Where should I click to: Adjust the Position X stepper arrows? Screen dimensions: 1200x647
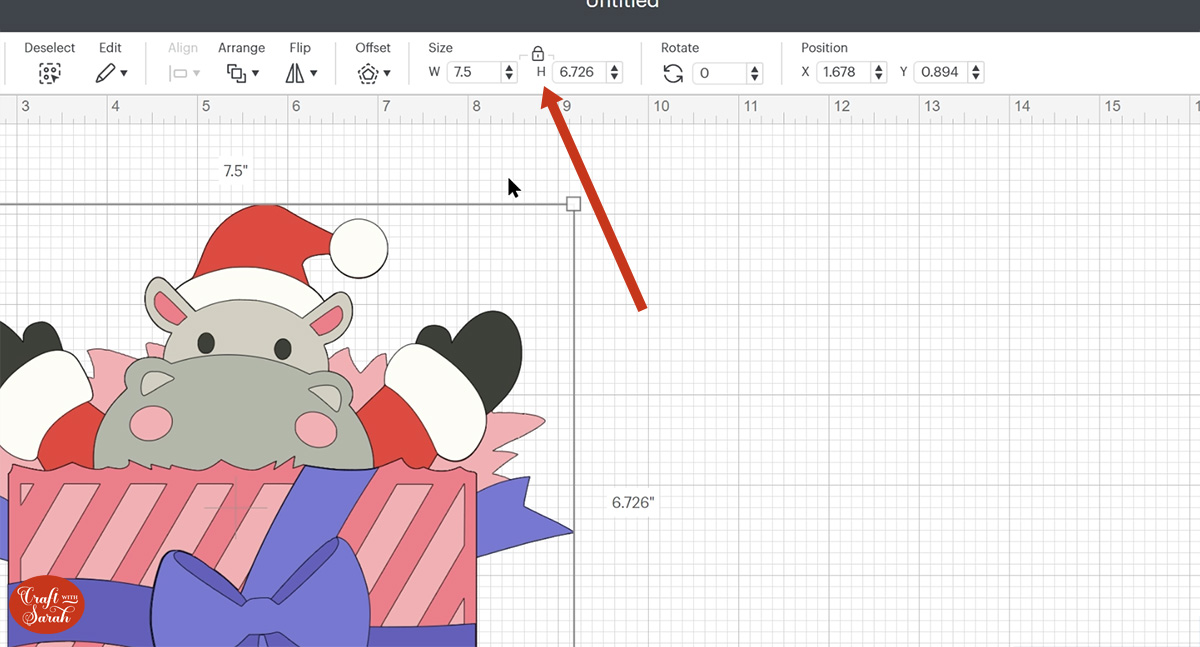pyautogui.click(x=879, y=72)
